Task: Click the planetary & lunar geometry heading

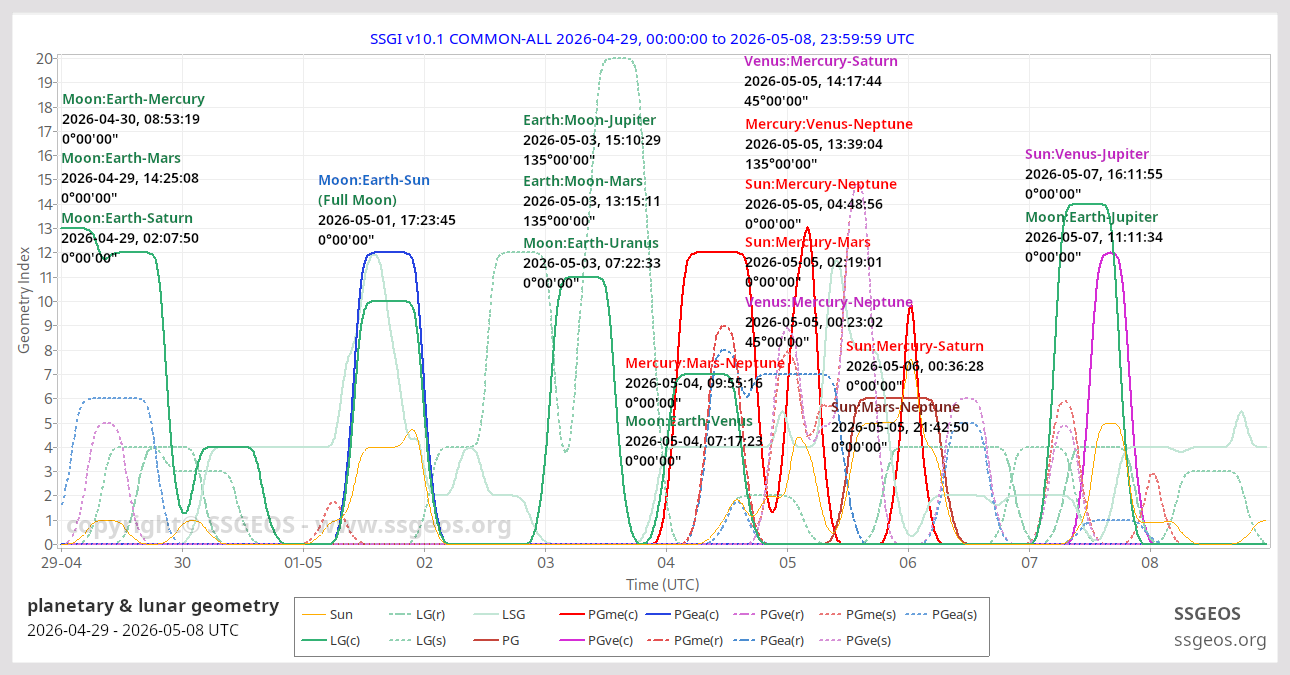Action: coord(153,606)
